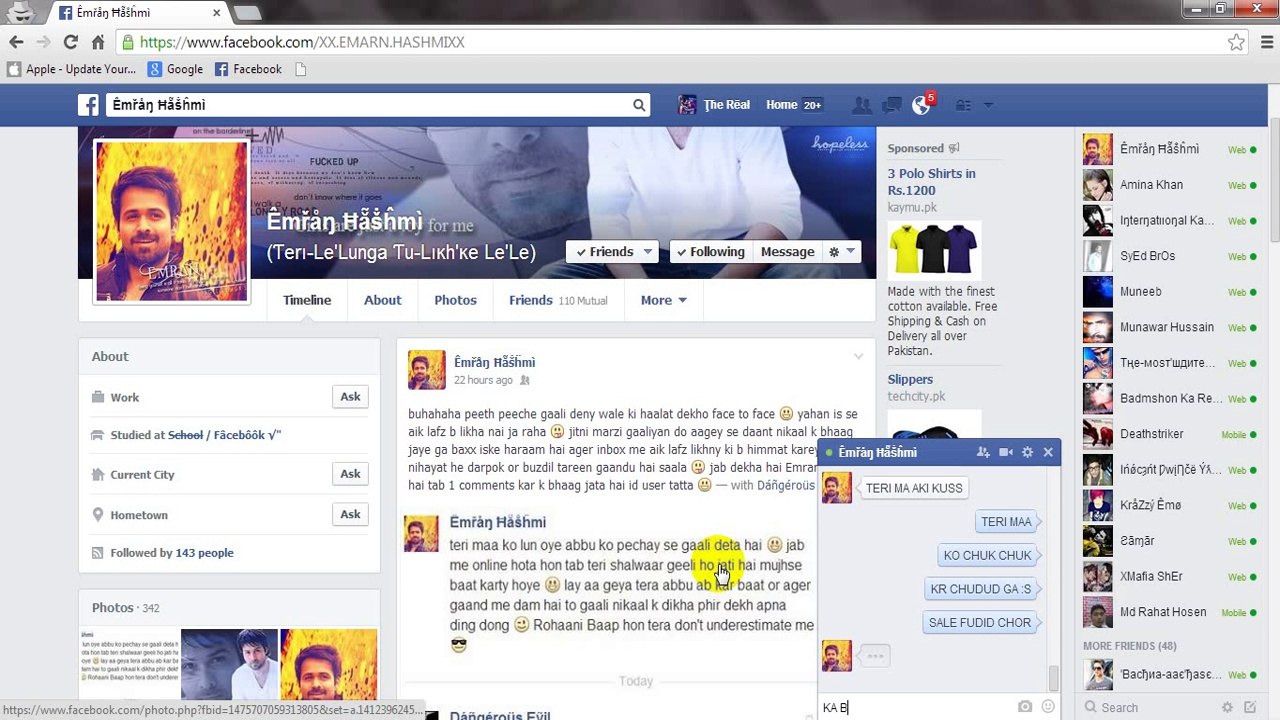
Task: Click Ask button next to Hometown
Action: [x=350, y=514]
